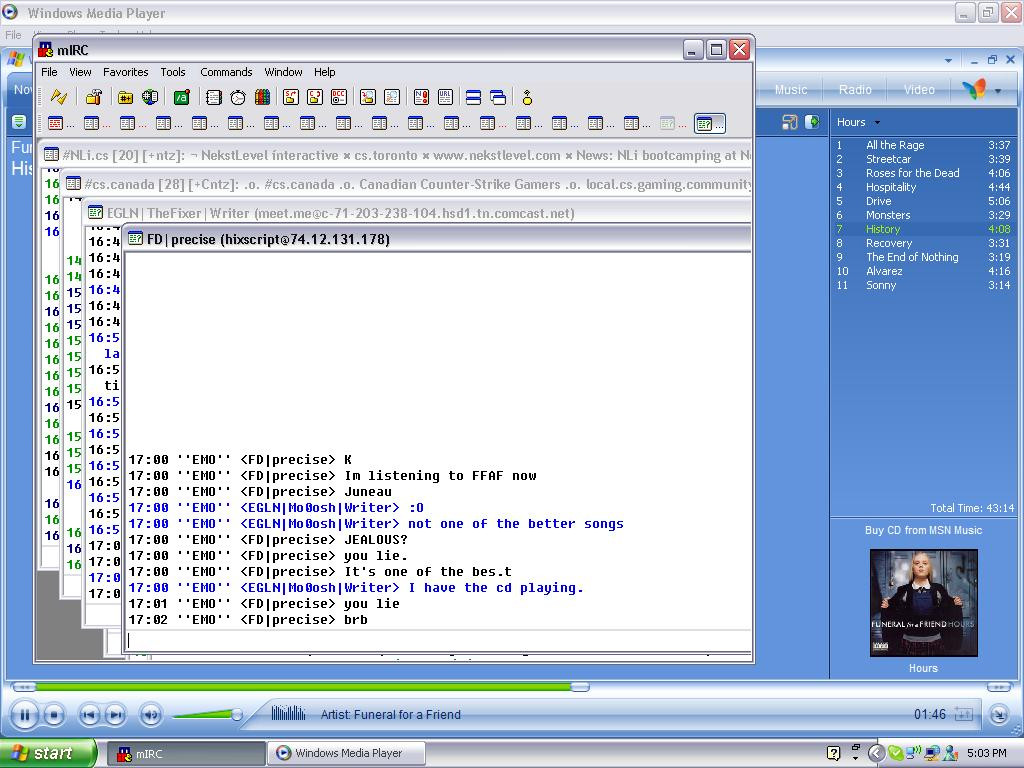1024x768 pixels.
Task: Open the DCC options toolbar icon
Action: pyautogui.click(x=339, y=97)
